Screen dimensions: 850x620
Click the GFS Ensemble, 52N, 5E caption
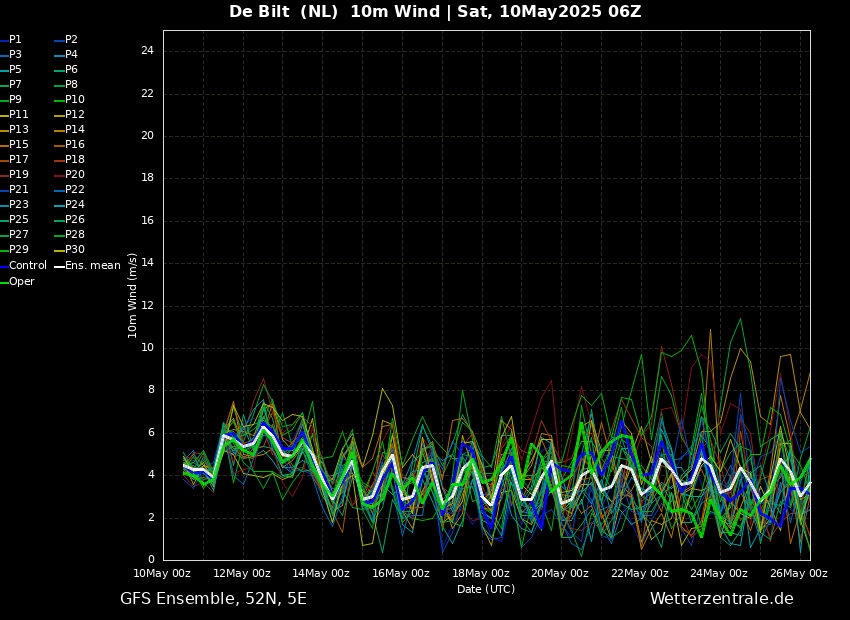213,599
